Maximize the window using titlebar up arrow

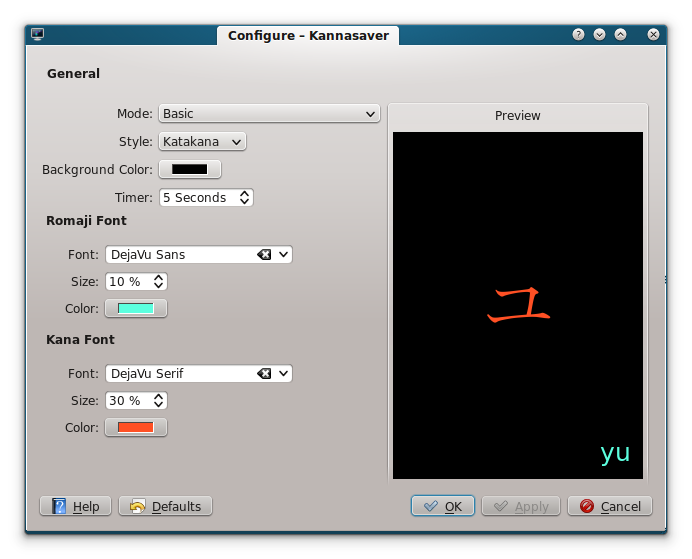click(621, 34)
